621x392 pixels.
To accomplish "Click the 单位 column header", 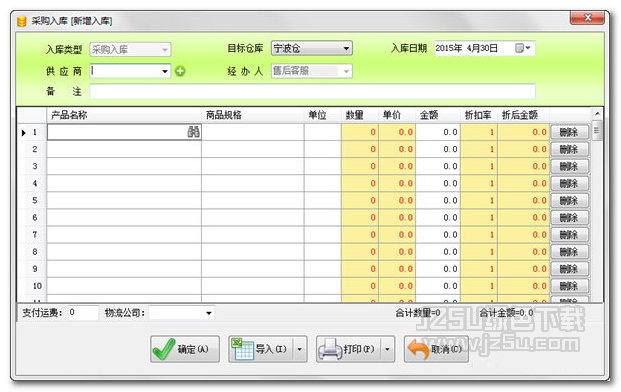I will pos(322,115).
